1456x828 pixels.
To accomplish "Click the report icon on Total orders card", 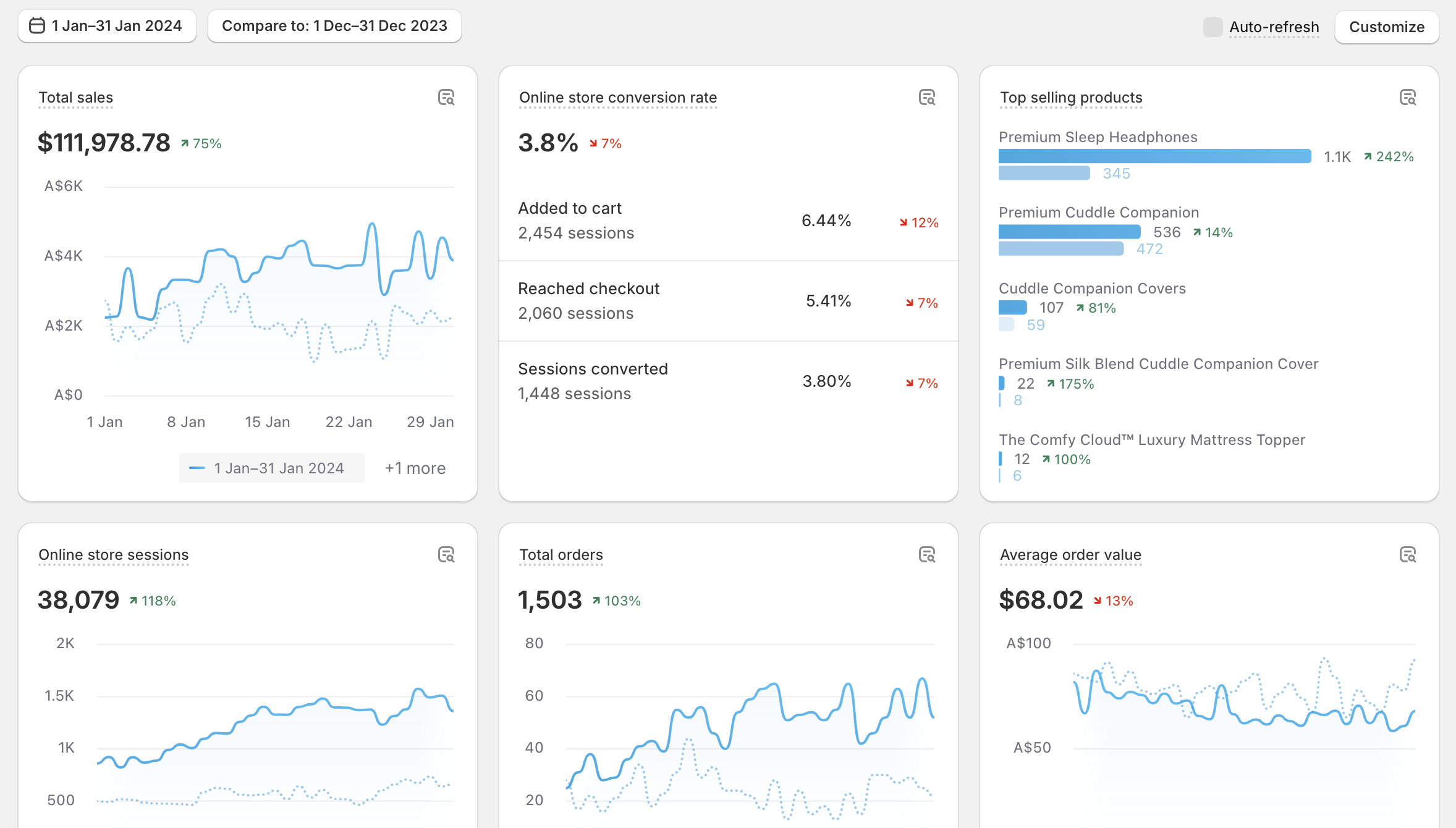I will point(927,555).
